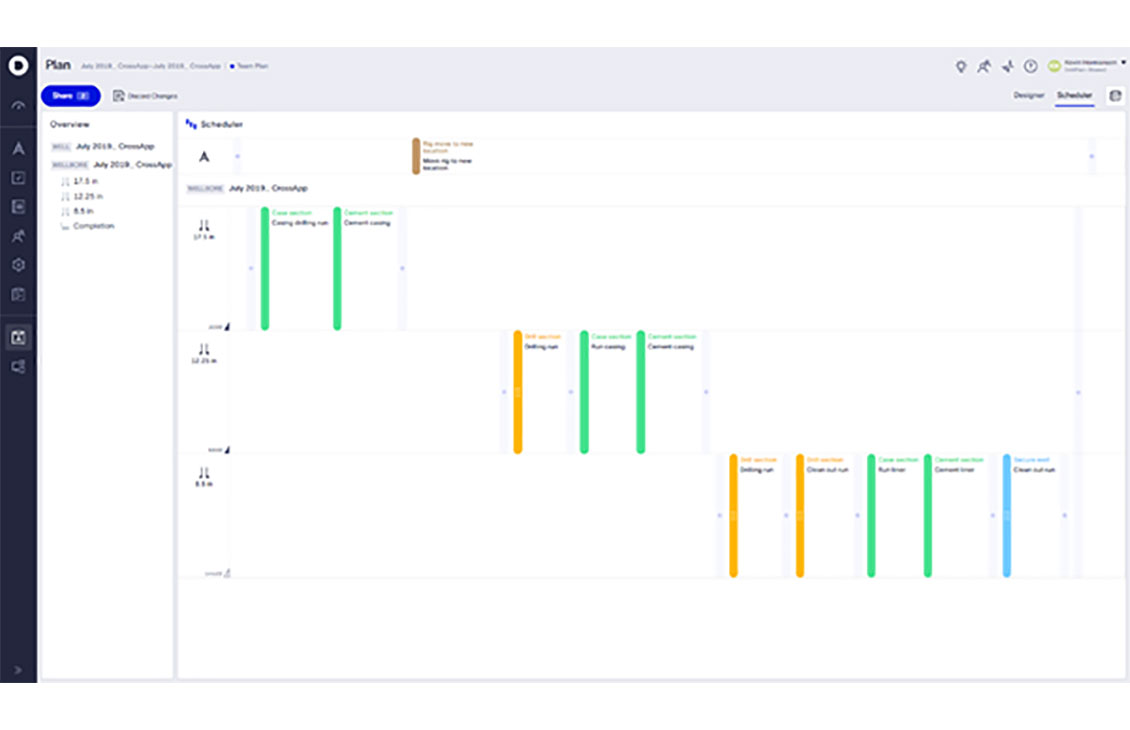Click the Discard Changes button
1130x730 pixels.
point(146,96)
